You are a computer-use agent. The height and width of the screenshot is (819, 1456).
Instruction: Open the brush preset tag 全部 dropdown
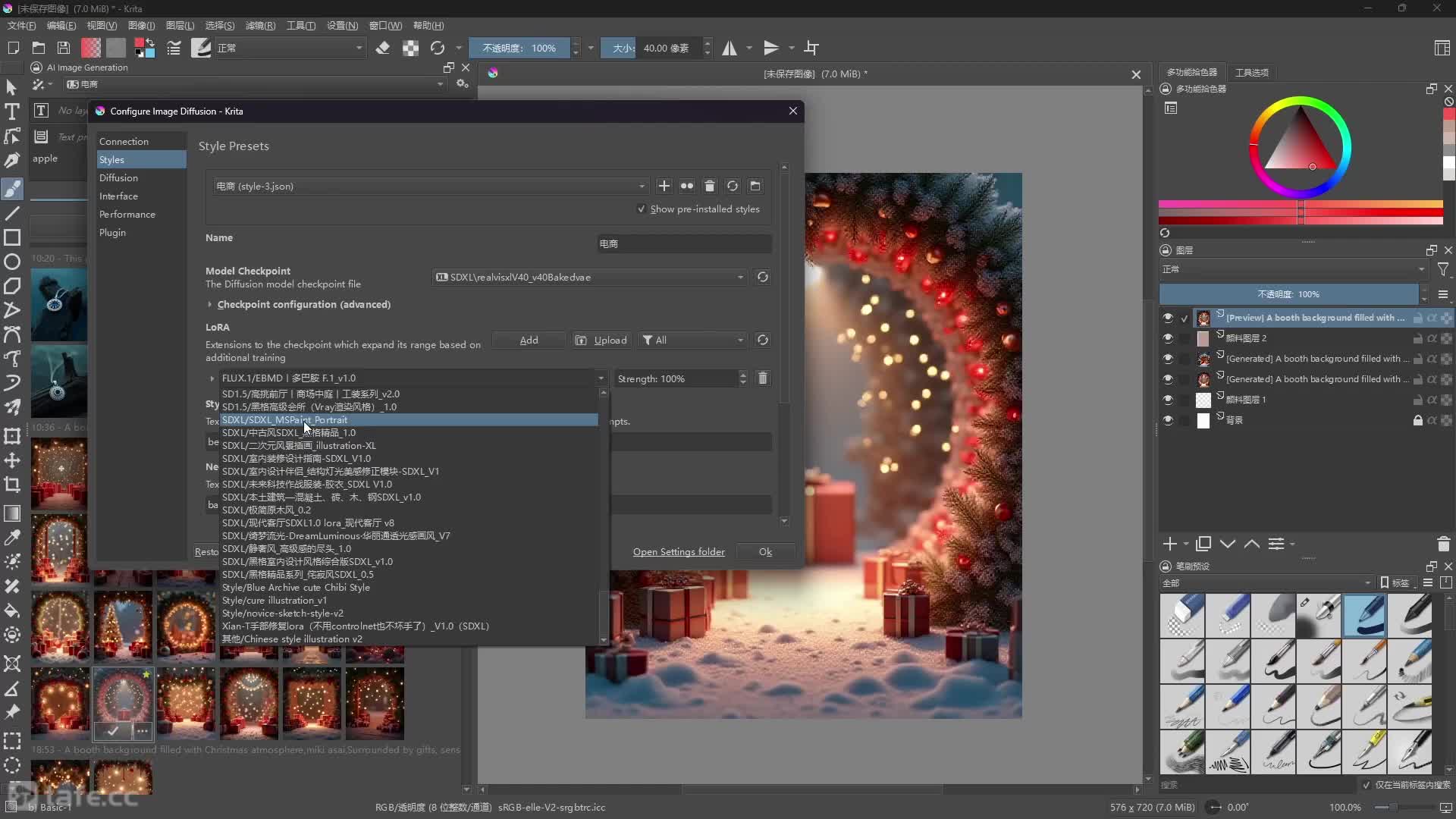point(1266,583)
